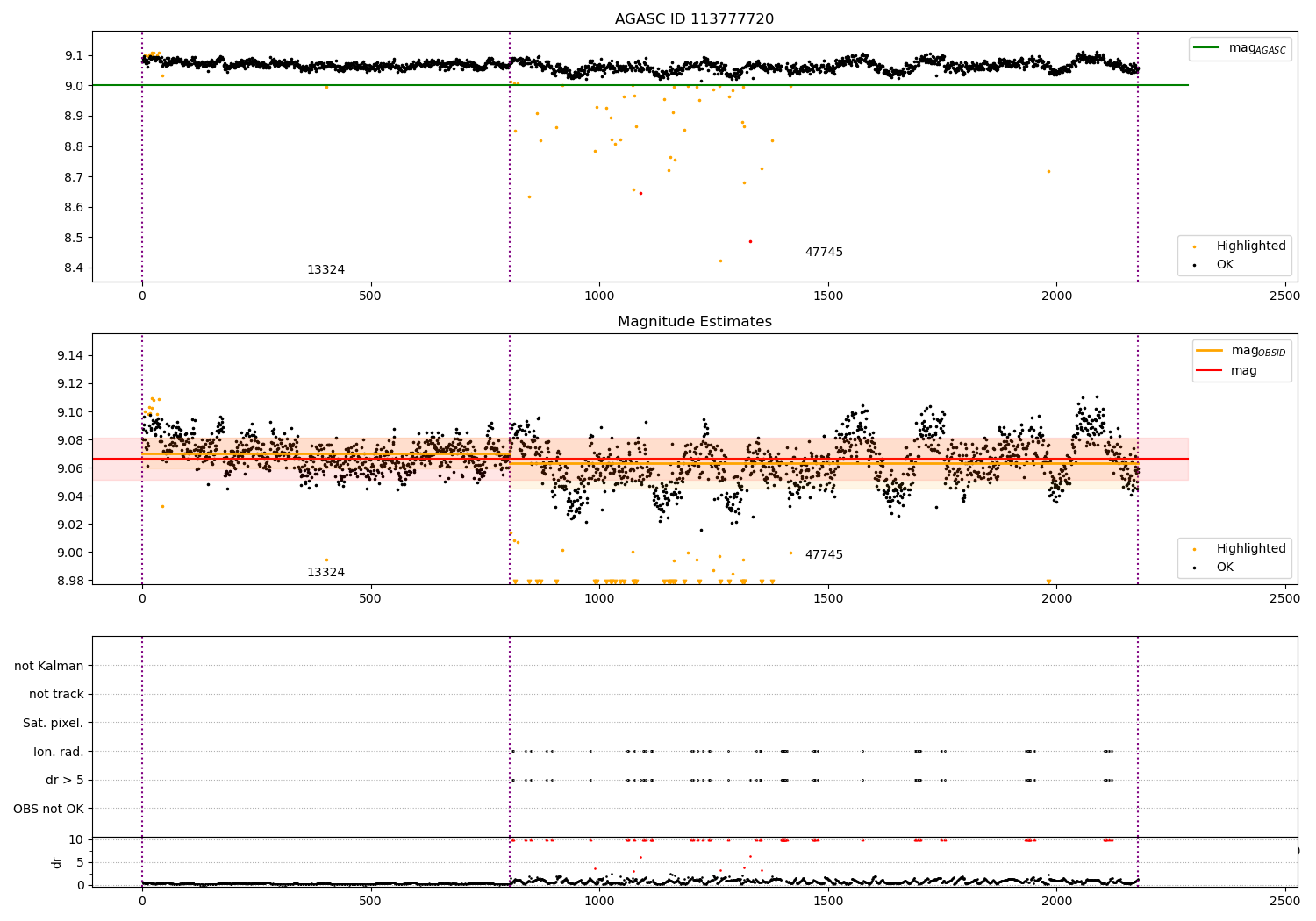Click '47745' label in Magnitude Estimates plot
1316x921 pixels.
pos(824,555)
